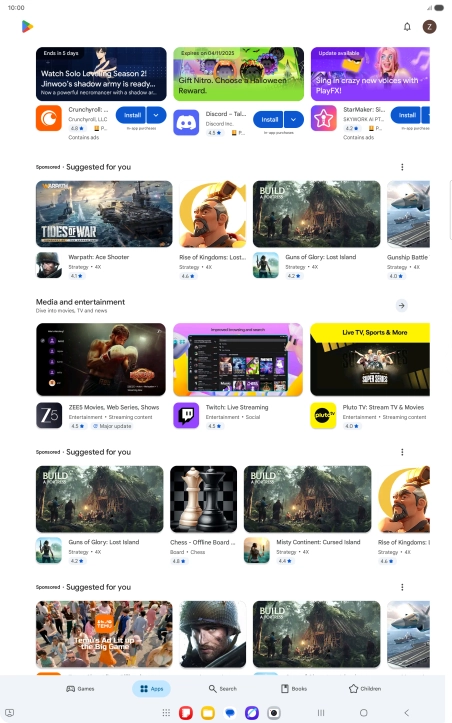This screenshot has height=723, width=452.
Task: Expand Crunchyroll Install options dropdown arrow
Action: 156,115
